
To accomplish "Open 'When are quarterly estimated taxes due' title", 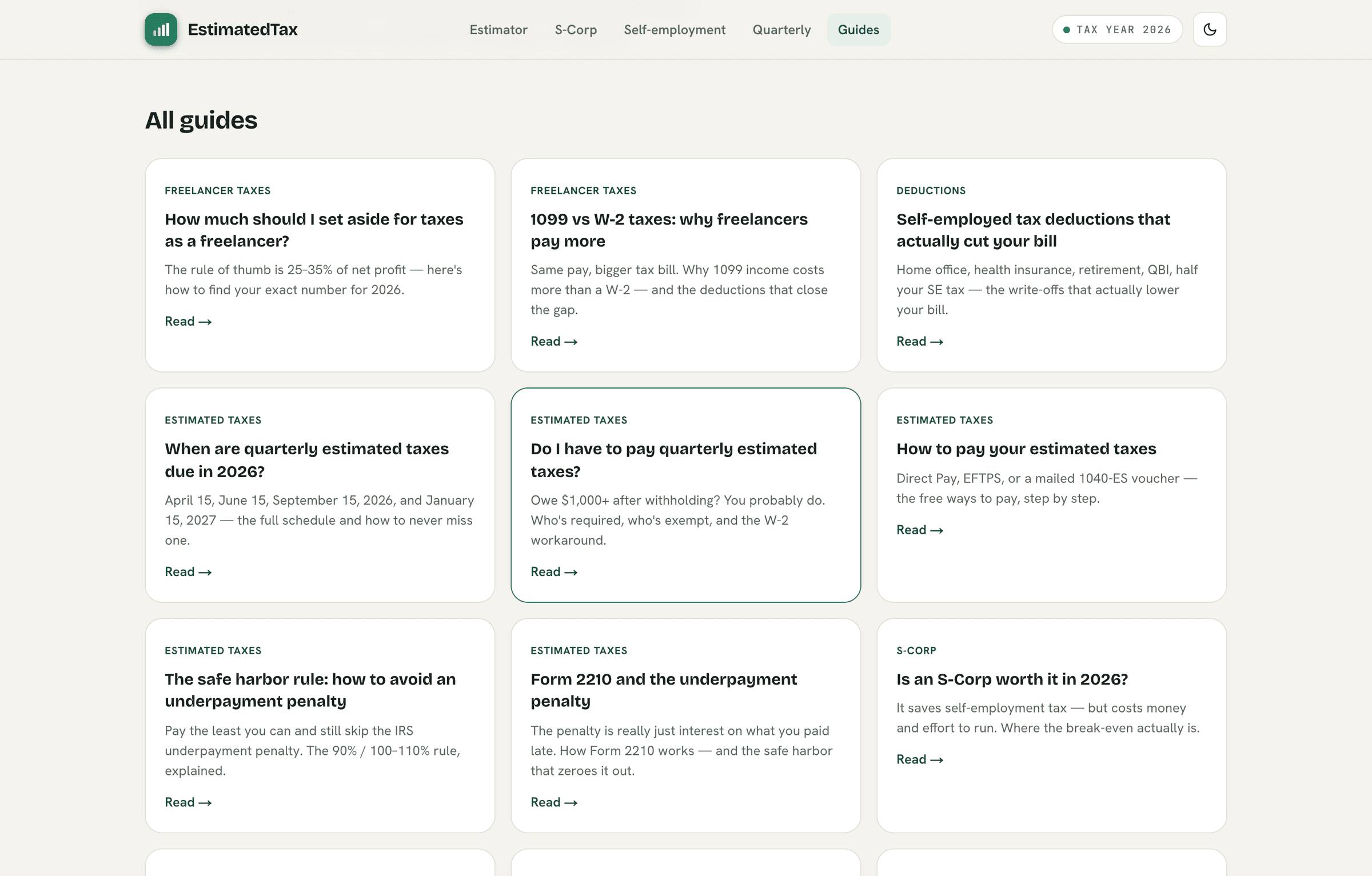I will pos(306,460).
